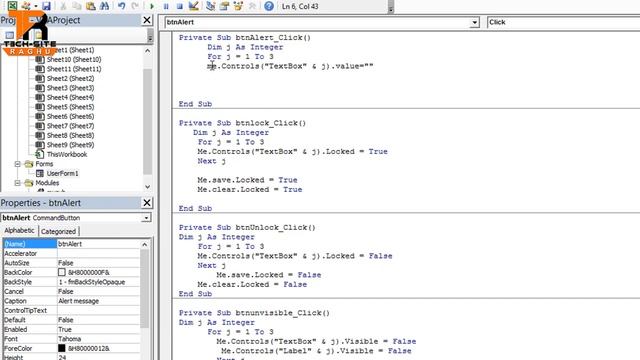
Task: Pause execution with the Break icon
Action: pyautogui.click(x=166, y=7)
